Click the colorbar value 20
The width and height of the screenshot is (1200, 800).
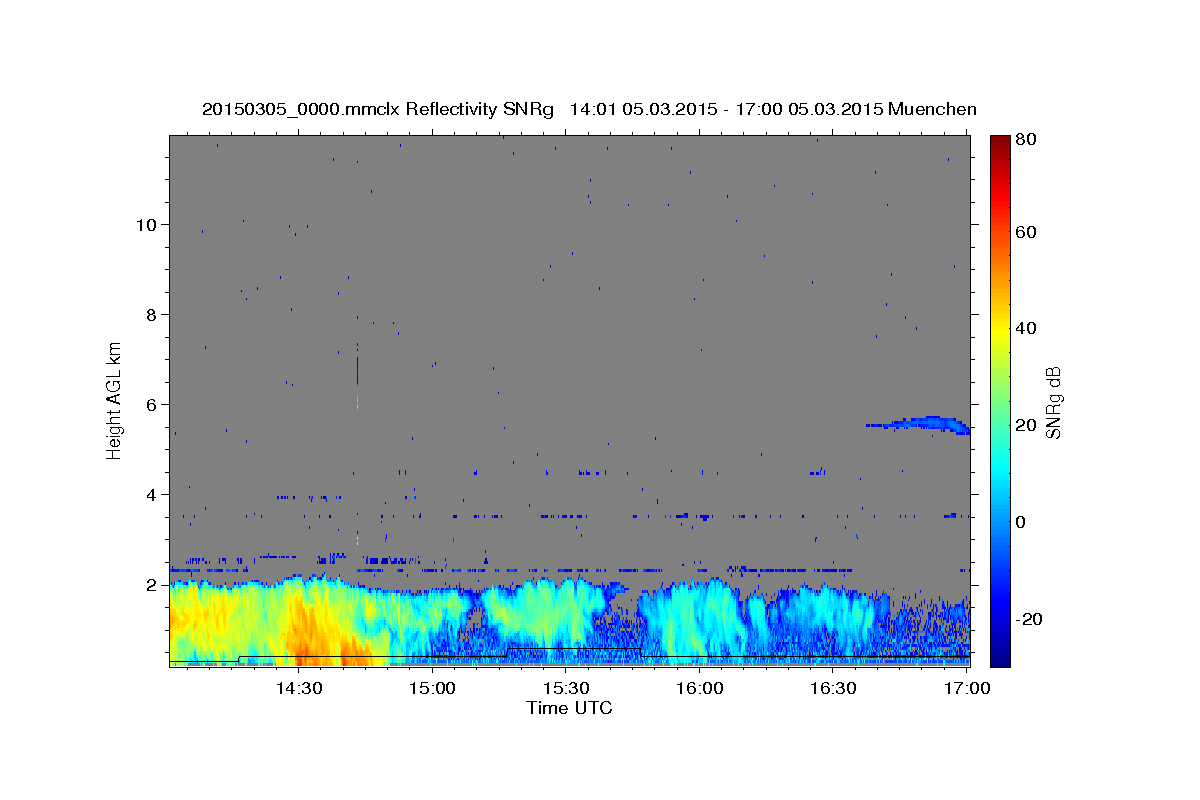click(1025, 425)
